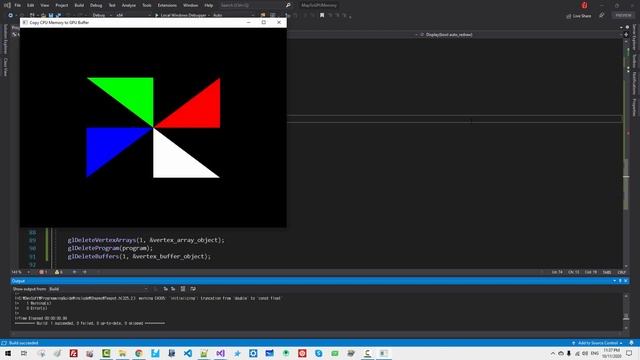Open the Extensions menu

(167, 5)
